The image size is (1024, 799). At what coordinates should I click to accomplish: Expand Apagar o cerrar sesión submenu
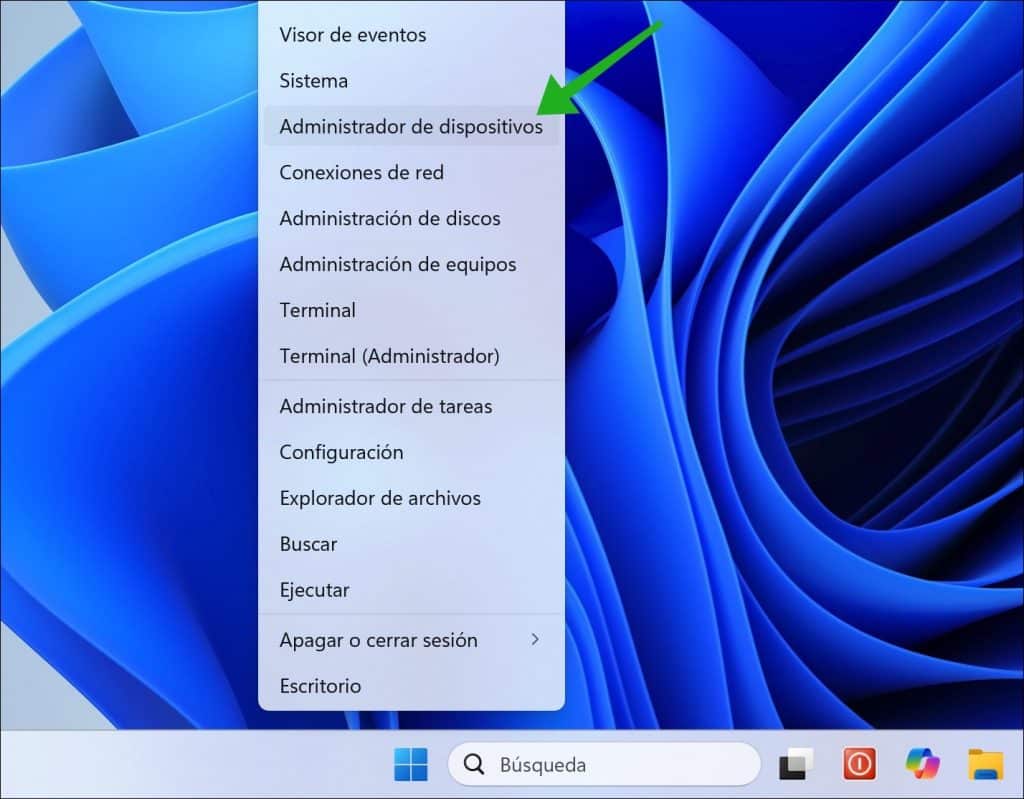click(411, 640)
